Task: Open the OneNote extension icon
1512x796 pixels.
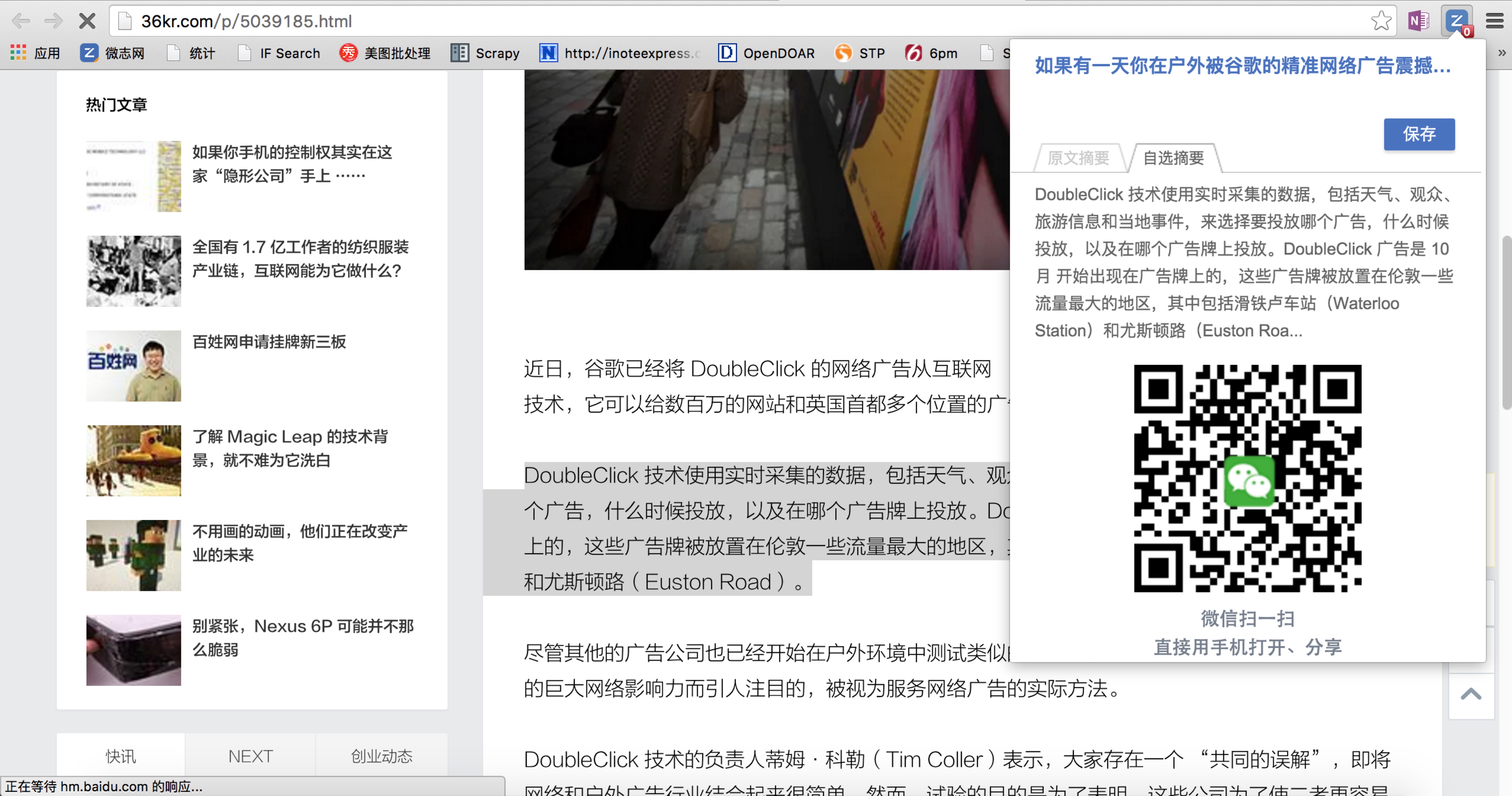Action: 1419,21
